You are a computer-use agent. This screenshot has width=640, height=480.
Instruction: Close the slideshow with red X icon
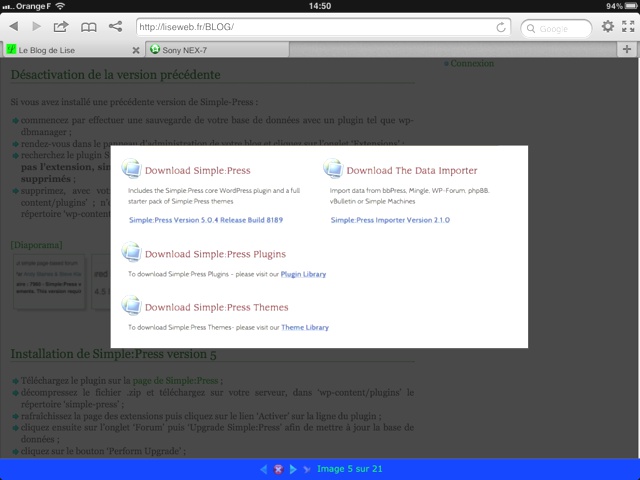click(278, 469)
